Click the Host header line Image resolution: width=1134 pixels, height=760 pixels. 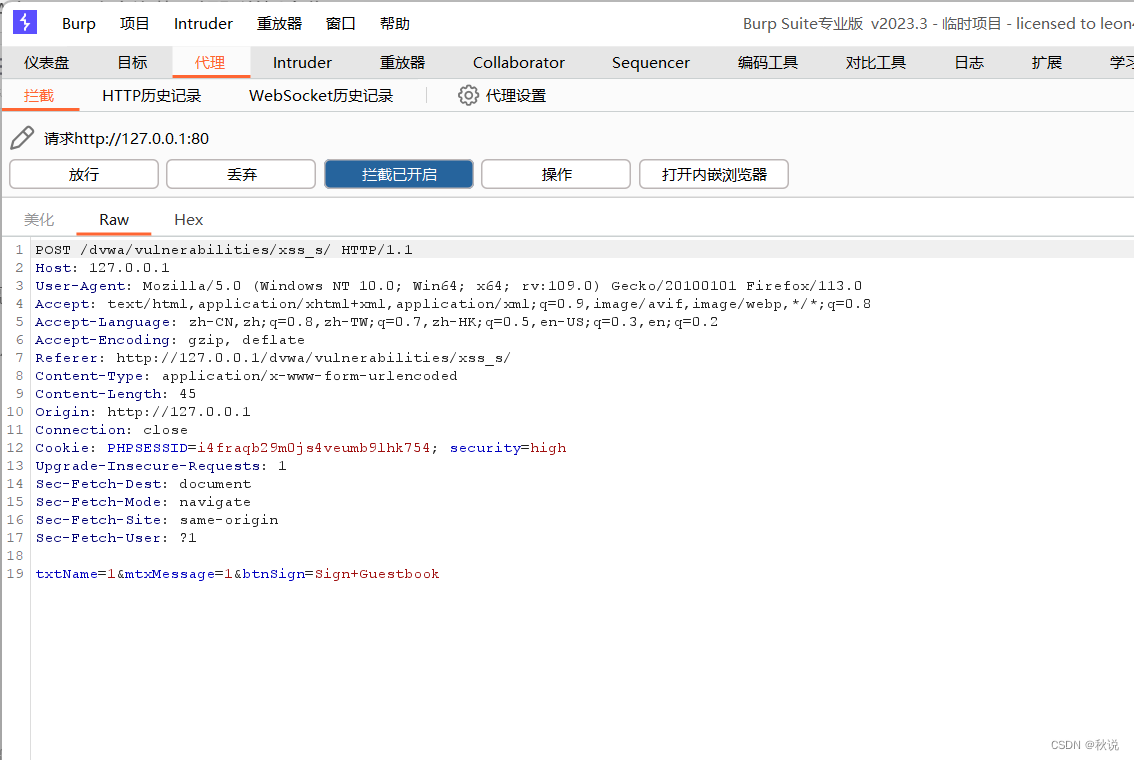(102, 268)
